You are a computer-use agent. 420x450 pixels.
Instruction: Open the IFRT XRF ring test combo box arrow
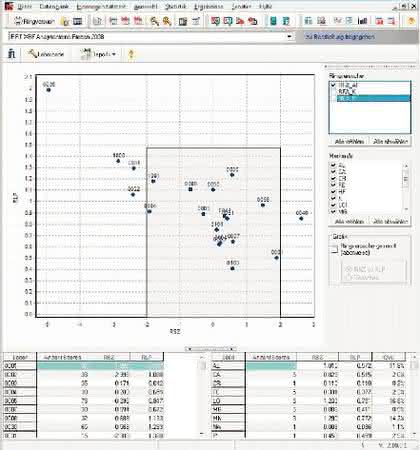point(289,36)
